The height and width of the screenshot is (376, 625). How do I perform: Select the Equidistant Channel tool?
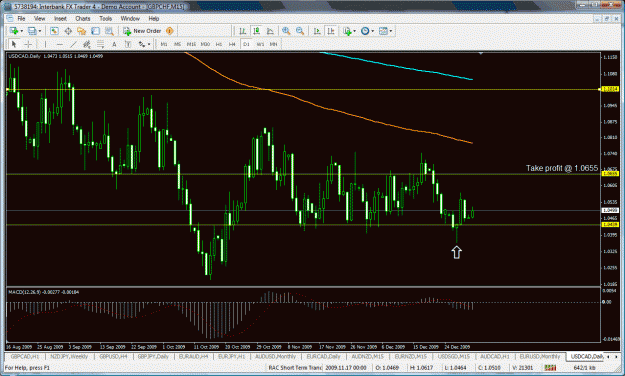[87, 44]
